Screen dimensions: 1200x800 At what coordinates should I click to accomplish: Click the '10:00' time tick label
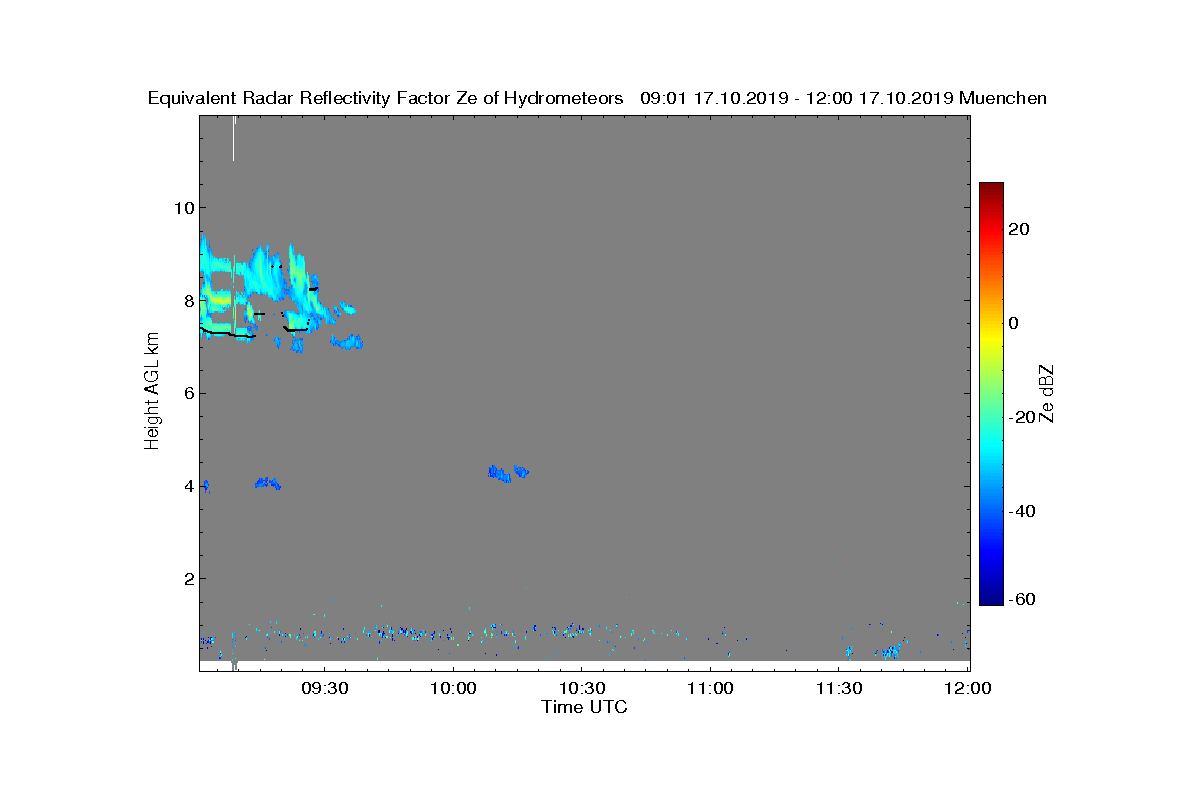(x=453, y=689)
